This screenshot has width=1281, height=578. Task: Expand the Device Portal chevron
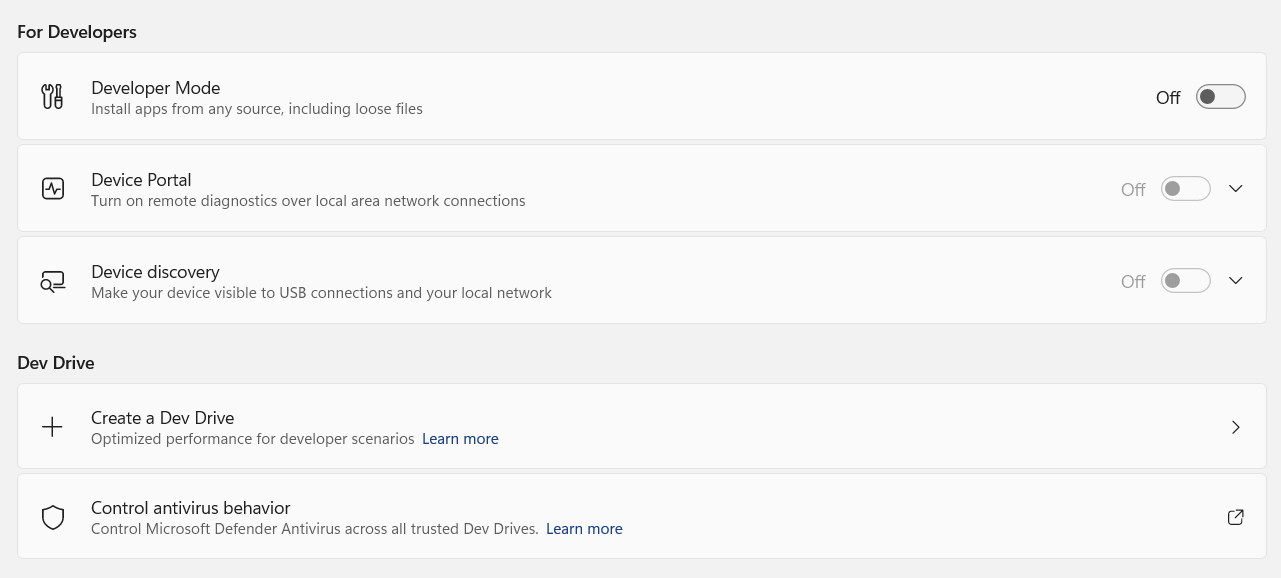tap(1235, 189)
